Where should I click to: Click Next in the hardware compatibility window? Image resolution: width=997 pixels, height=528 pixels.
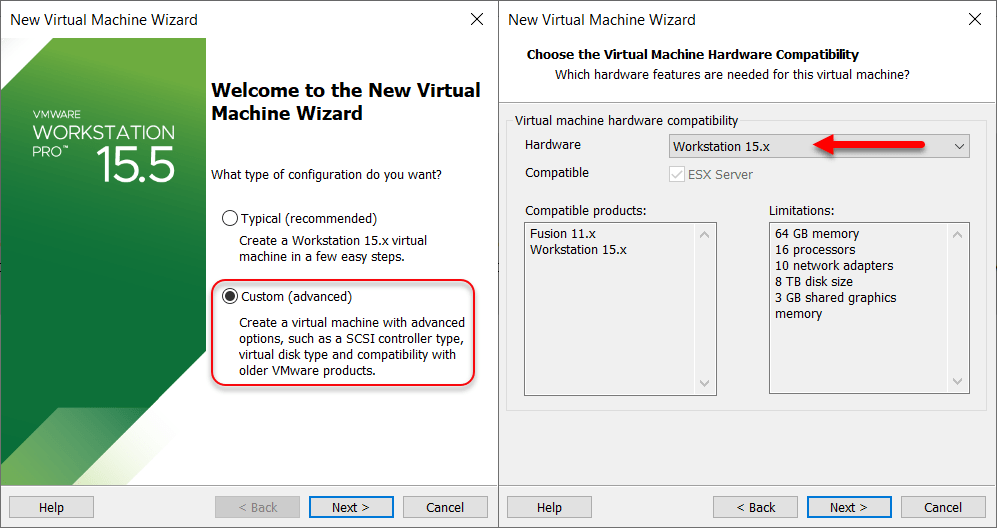(849, 507)
